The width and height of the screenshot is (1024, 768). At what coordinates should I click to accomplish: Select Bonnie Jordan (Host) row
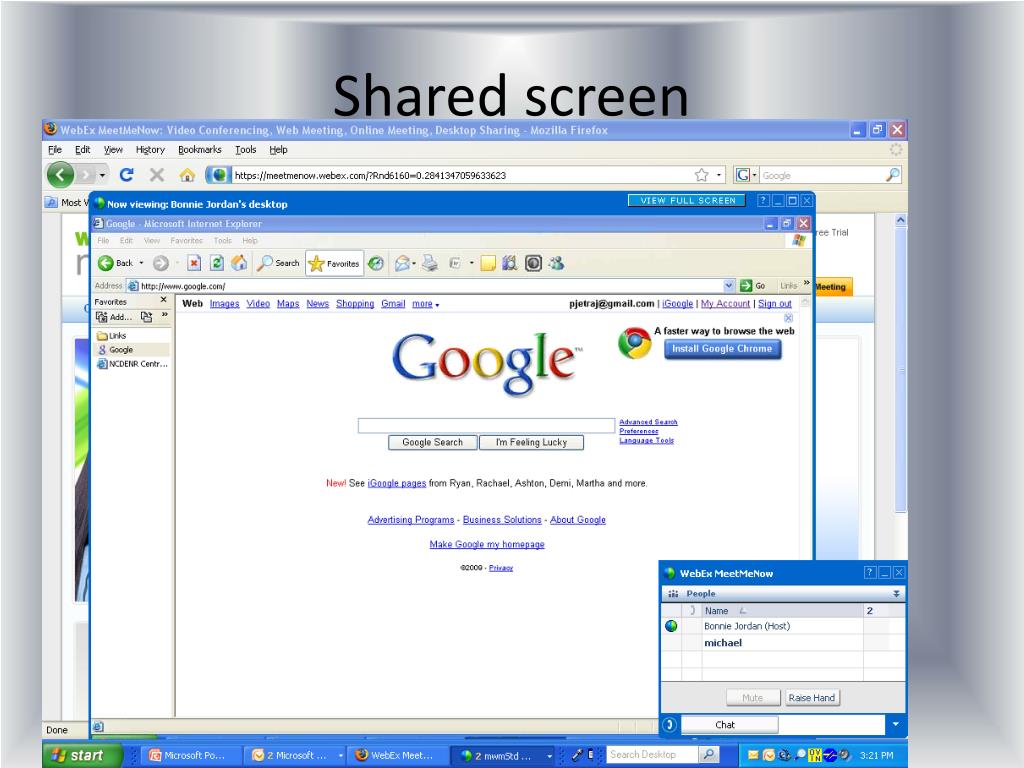click(x=783, y=626)
